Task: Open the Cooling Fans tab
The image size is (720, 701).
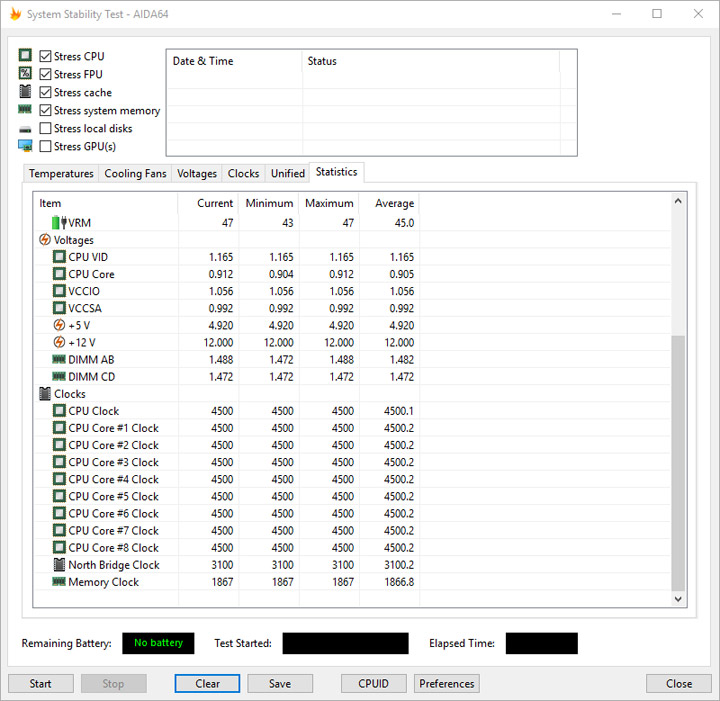Action: click(x=135, y=174)
